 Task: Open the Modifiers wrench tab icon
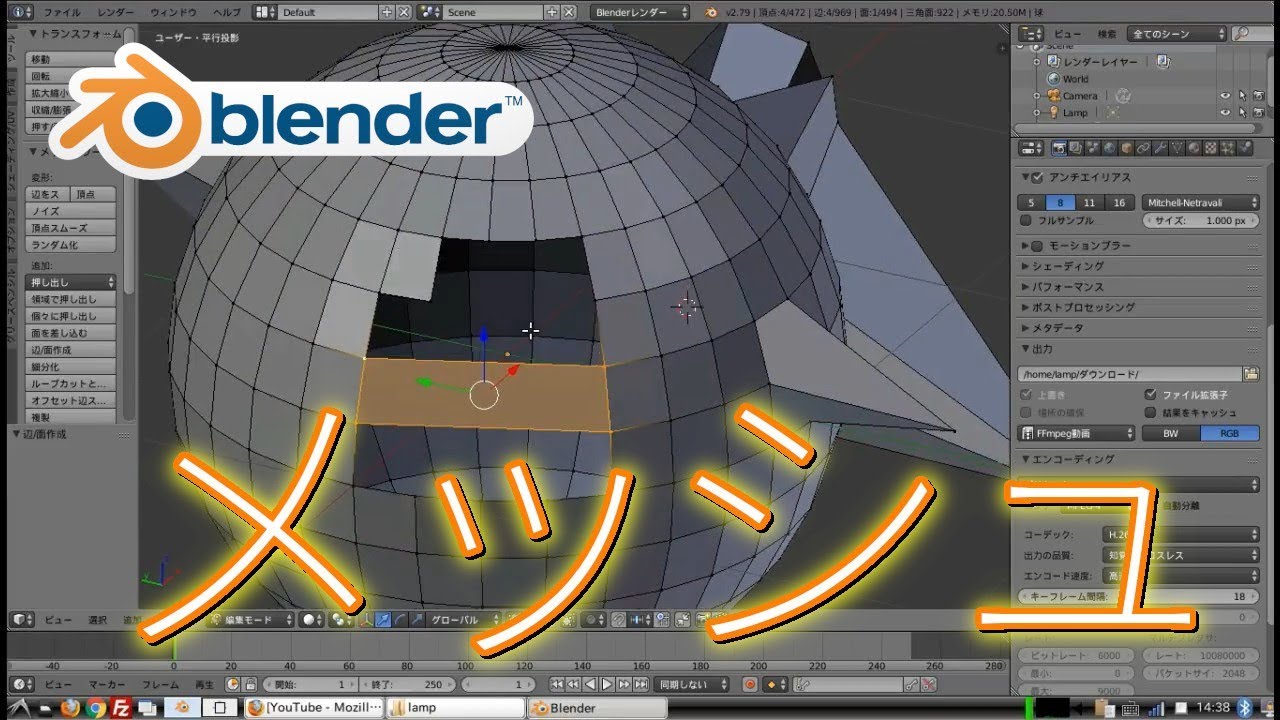click(x=1160, y=148)
